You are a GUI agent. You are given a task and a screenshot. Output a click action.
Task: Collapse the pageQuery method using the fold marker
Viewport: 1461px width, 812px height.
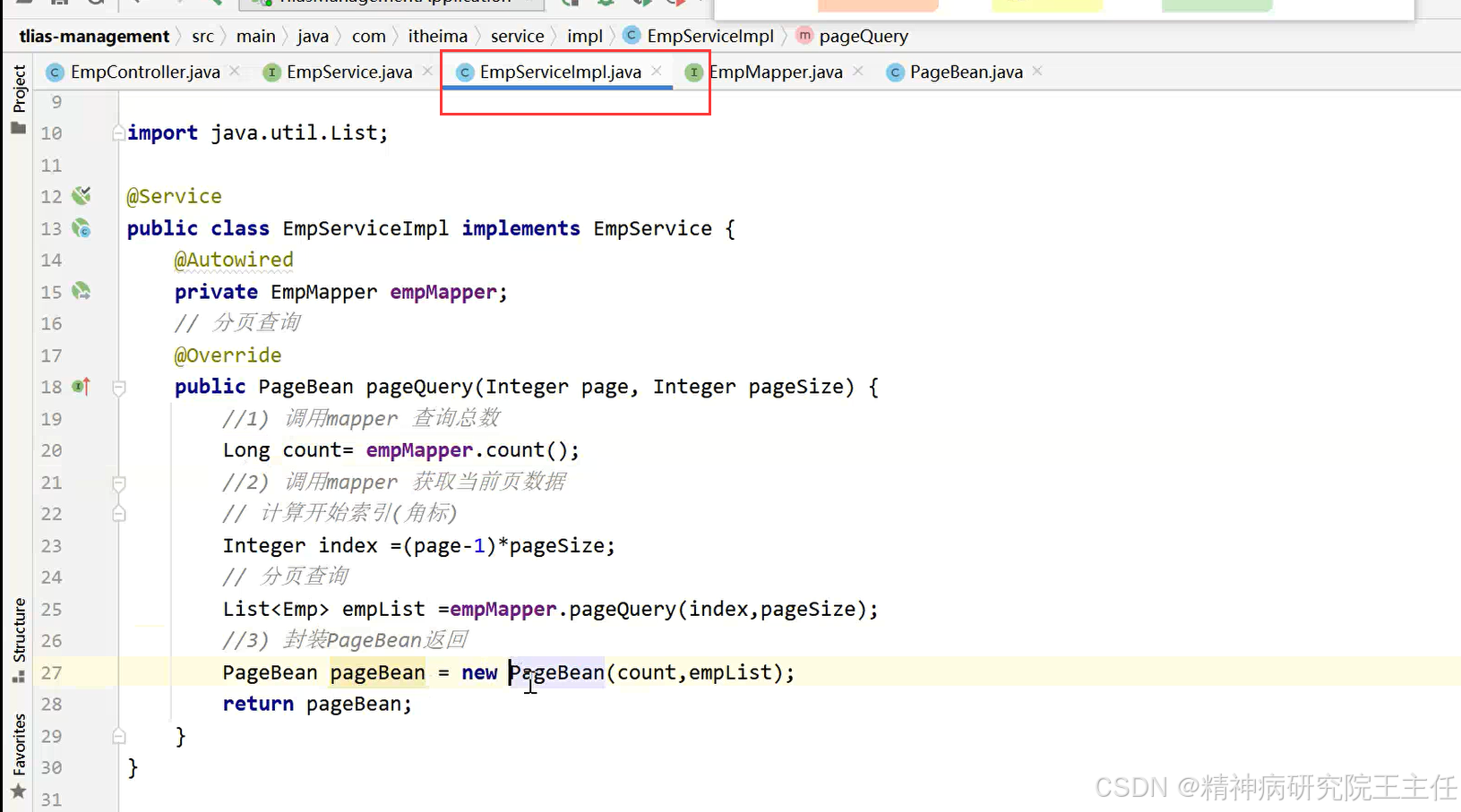[119, 387]
